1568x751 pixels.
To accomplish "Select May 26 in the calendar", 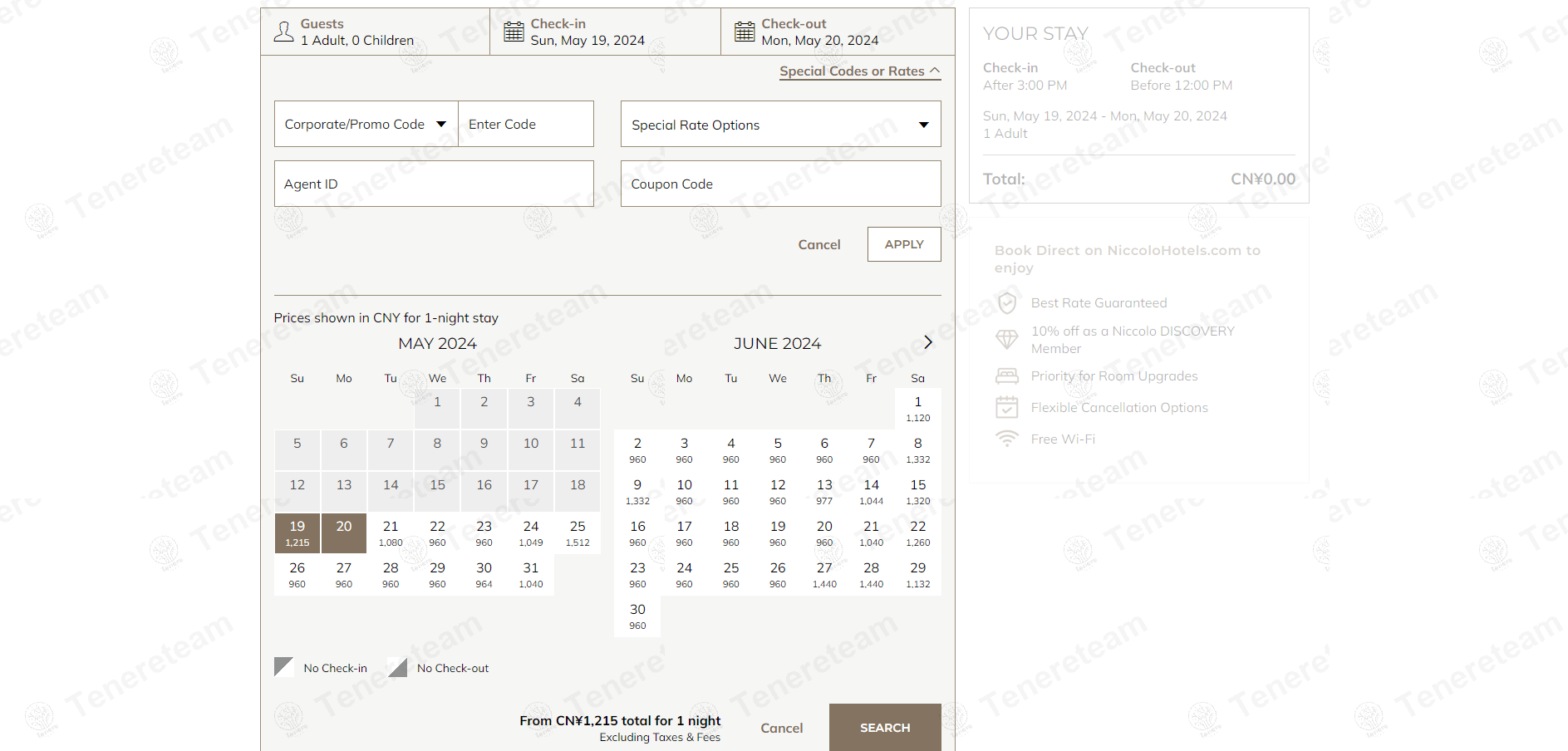I will [x=297, y=574].
